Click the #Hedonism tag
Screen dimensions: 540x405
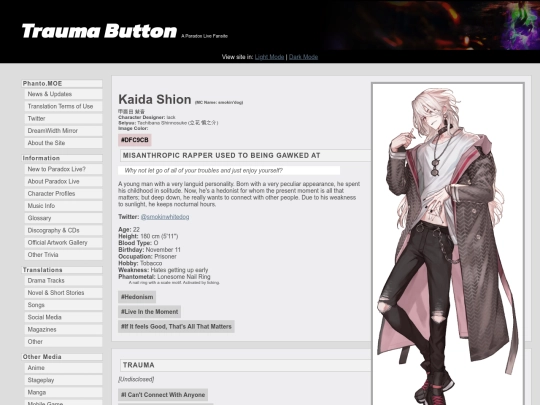[x=137, y=297]
